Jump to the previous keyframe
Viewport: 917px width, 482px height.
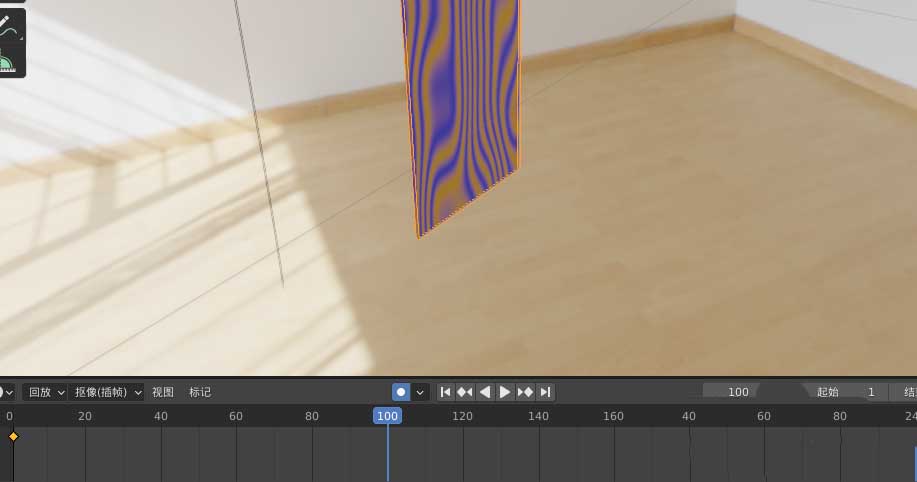(465, 392)
